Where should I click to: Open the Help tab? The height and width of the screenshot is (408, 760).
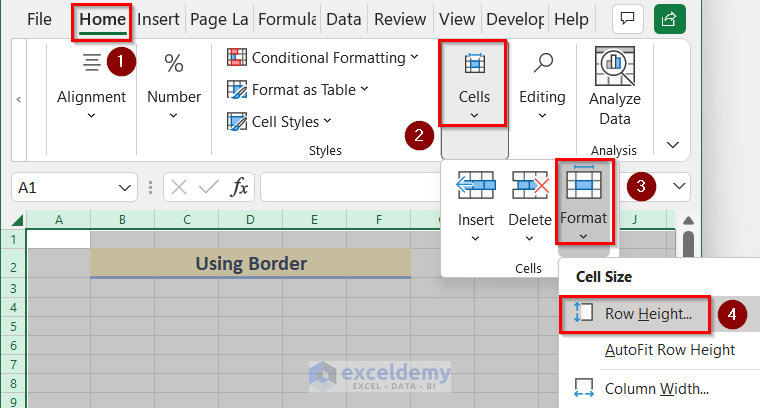[571, 19]
